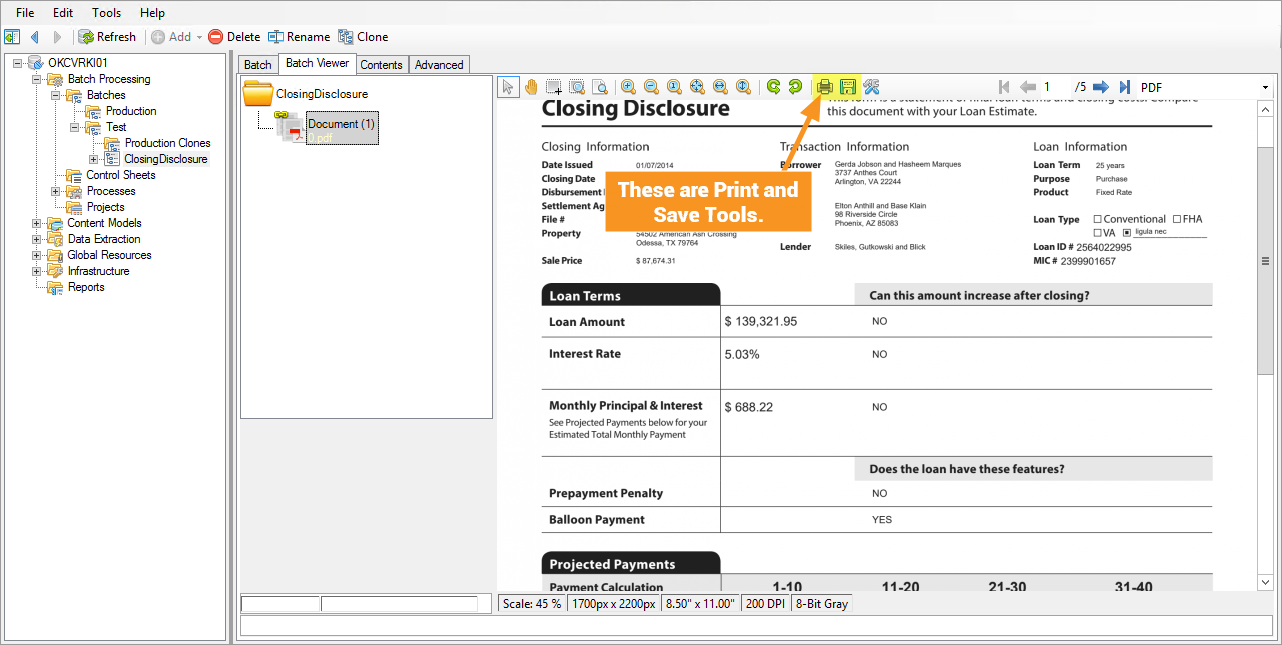Go to the previous page
The width and height of the screenshot is (1282, 645).
pos(1027,87)
